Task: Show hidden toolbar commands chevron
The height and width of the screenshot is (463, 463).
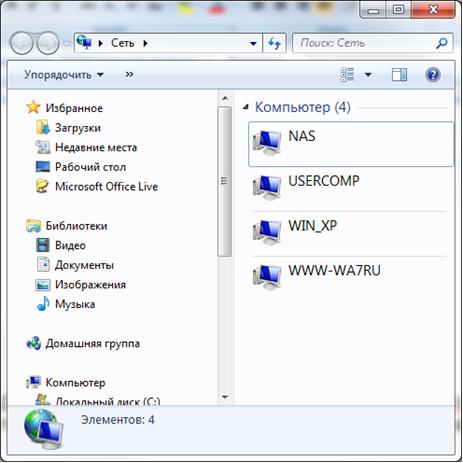Action: [x=129, y=74]
